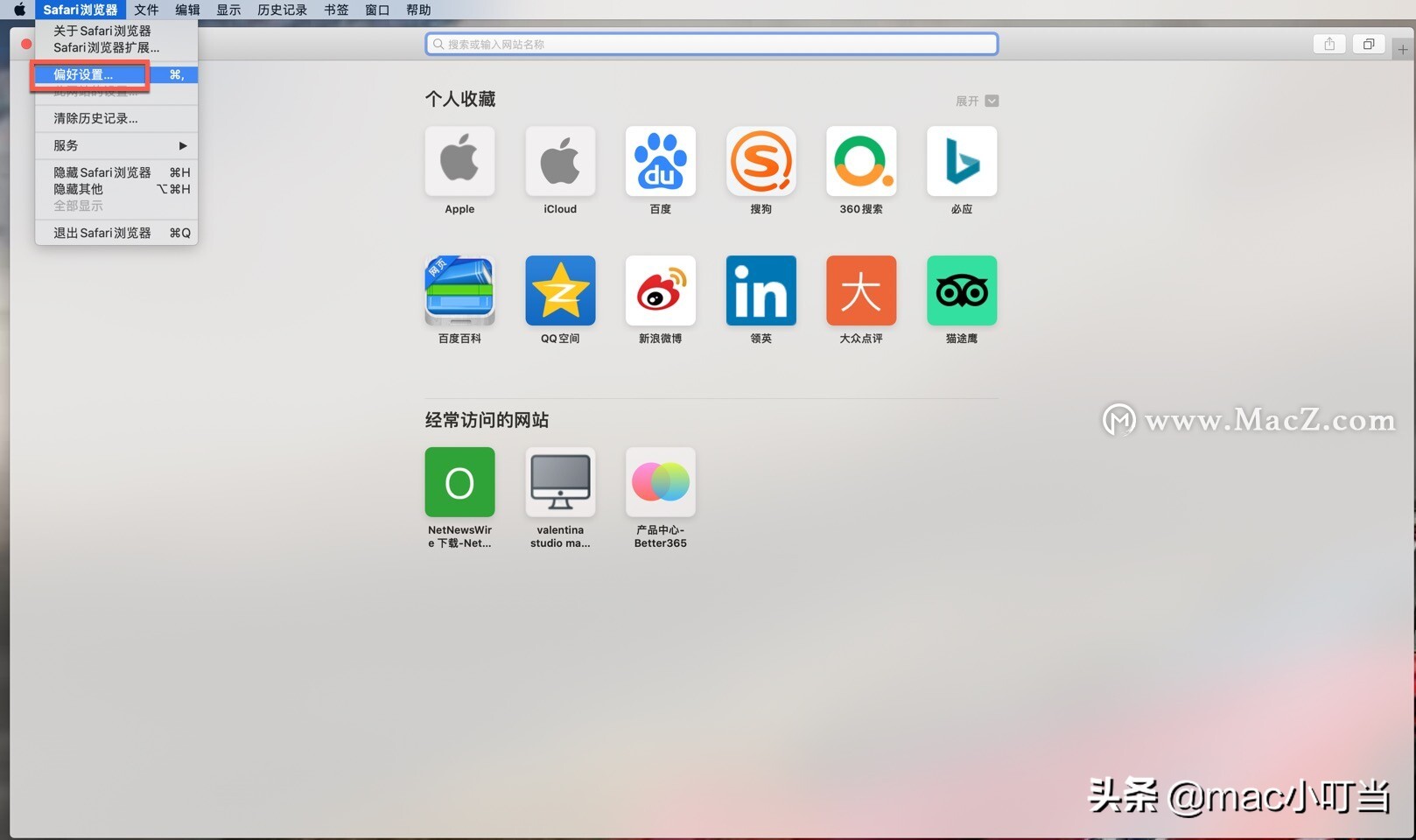Open the 大众点评 favorite icon

click(860, 290)
